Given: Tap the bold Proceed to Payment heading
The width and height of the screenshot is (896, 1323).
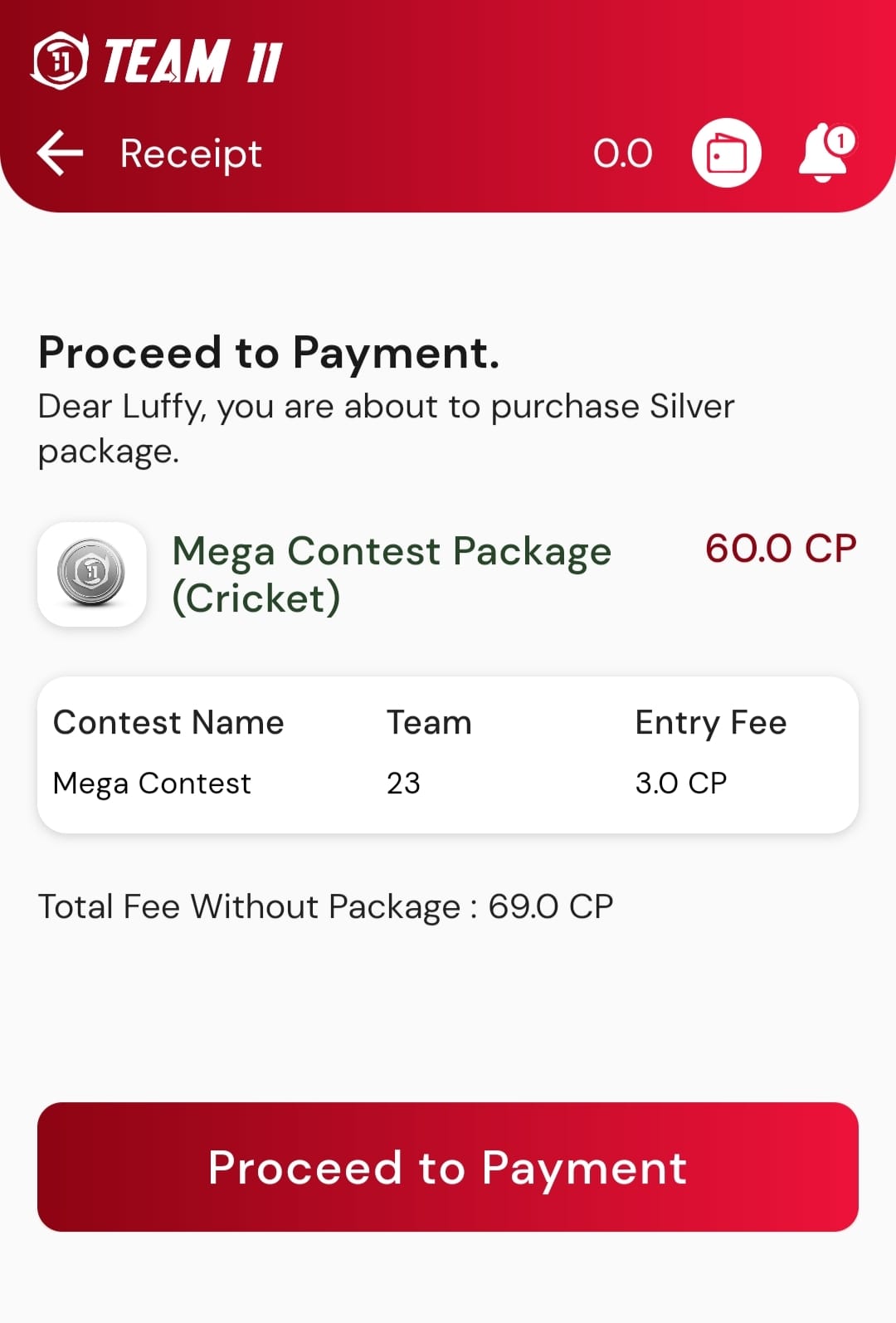Looking at the screenshot, I should [269, 353].
